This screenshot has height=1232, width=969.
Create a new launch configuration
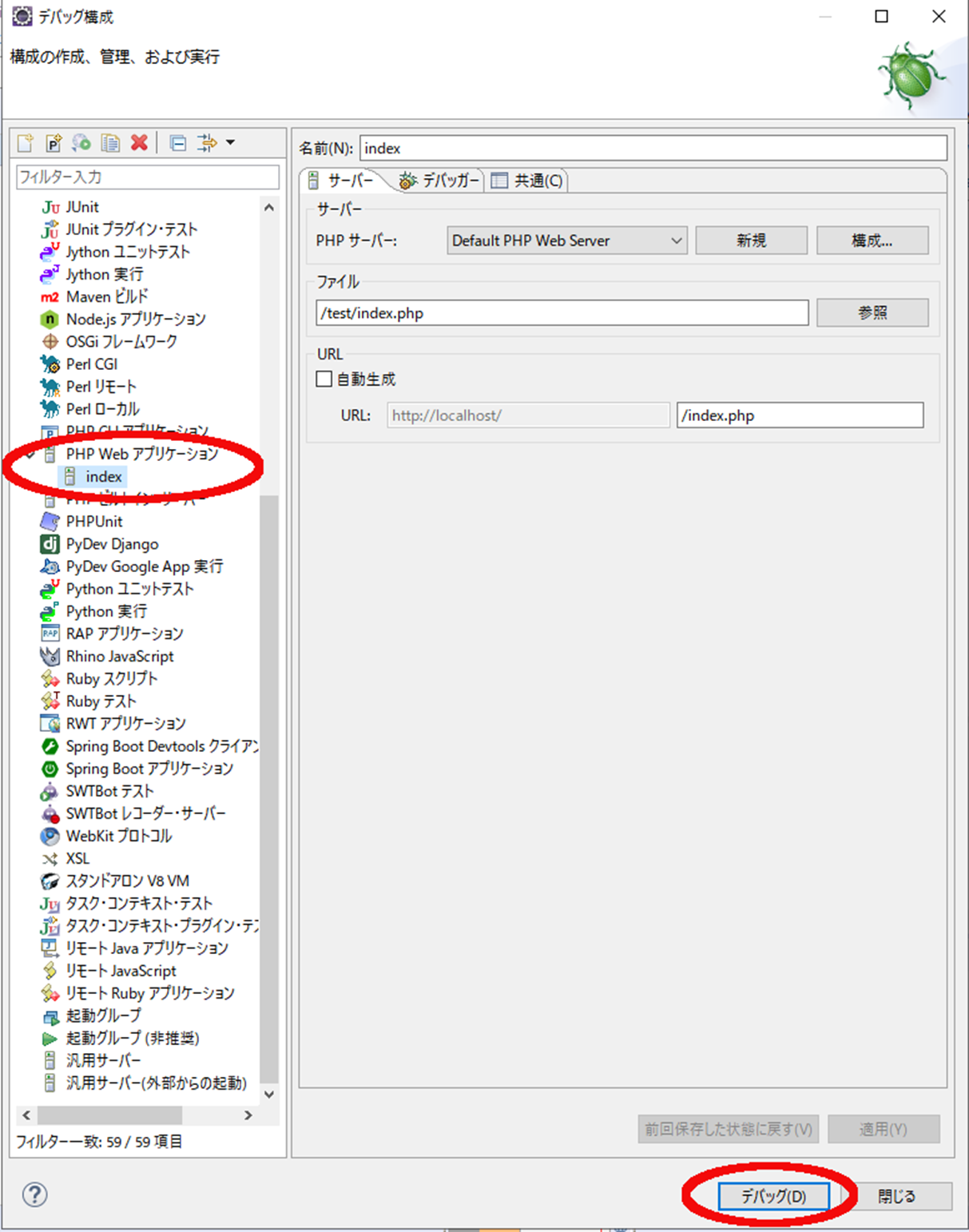coord(25,143)
